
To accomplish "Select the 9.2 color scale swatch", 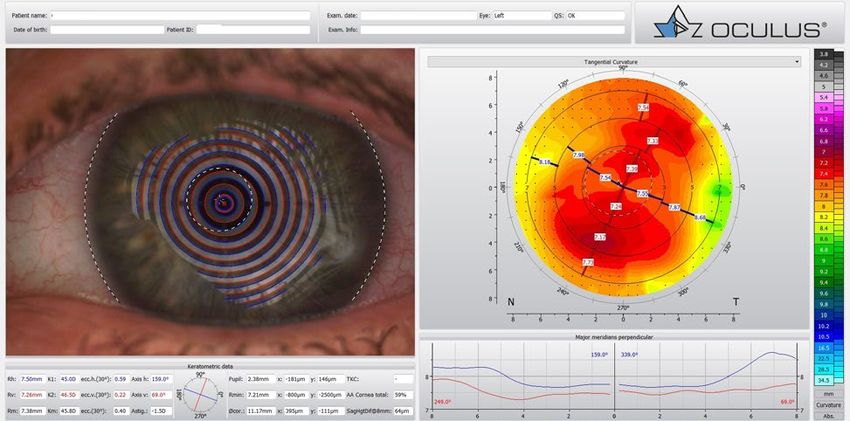I will 824,271.
